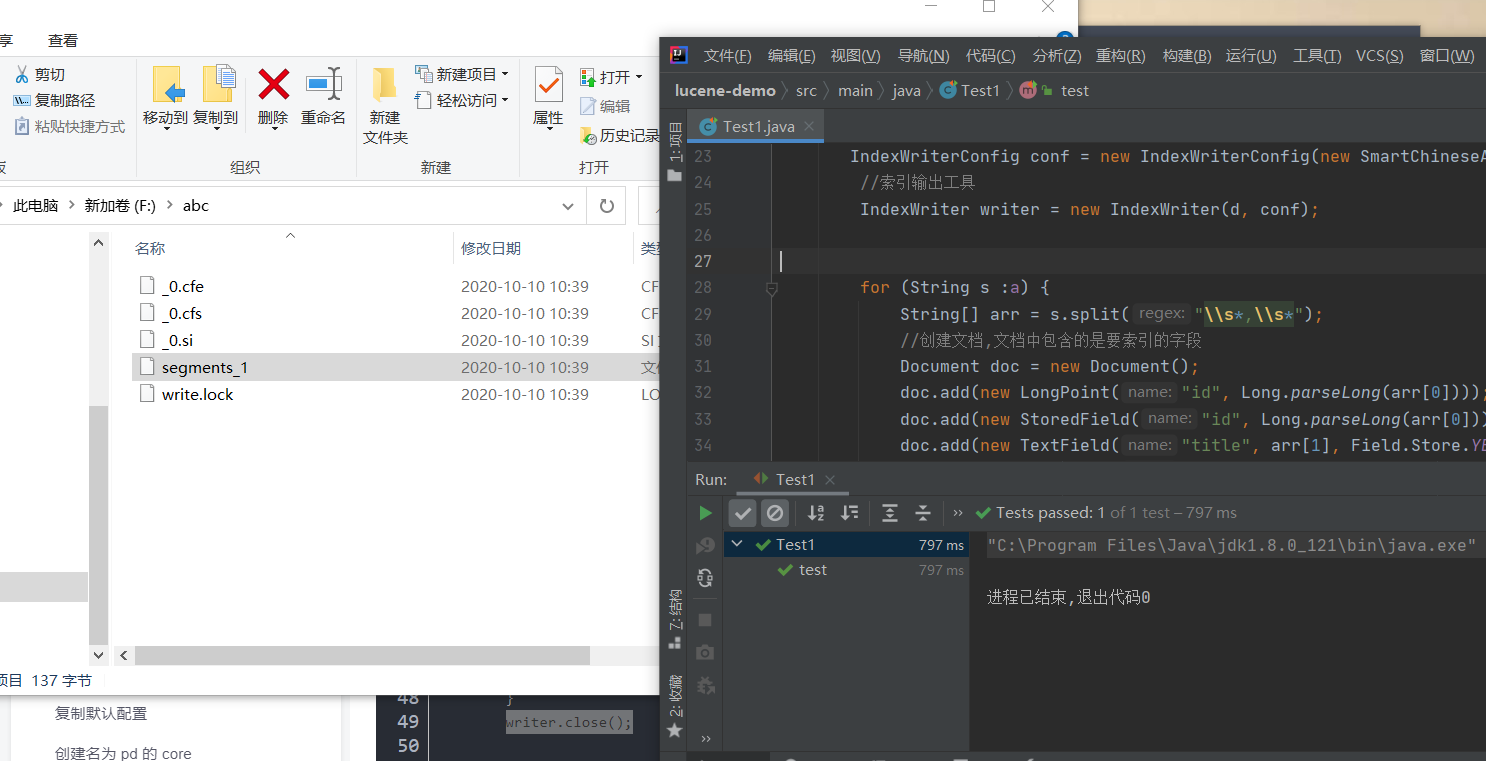Click the Properties (属性) checkmark icon

click(x=548, y=84)
